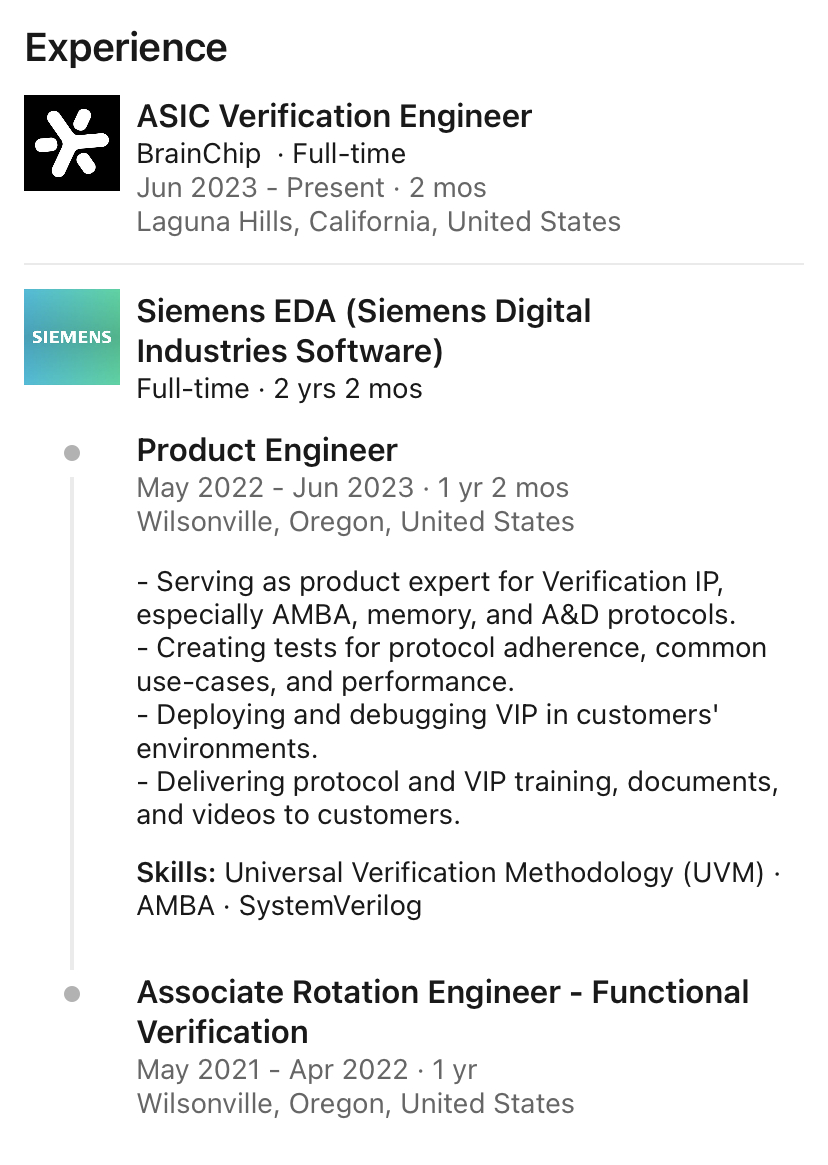Image resolution: width=828 pixels, height=1165 pixels.
Task: Open the BrainChip company logo
Action: [x=71, y=143]
